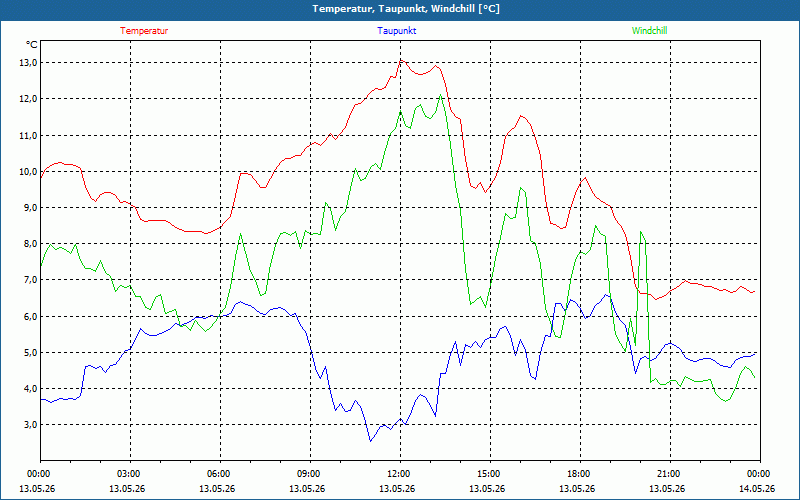Click the 09:00 time label
Screen dimensions: 800x500
(310, 474)
